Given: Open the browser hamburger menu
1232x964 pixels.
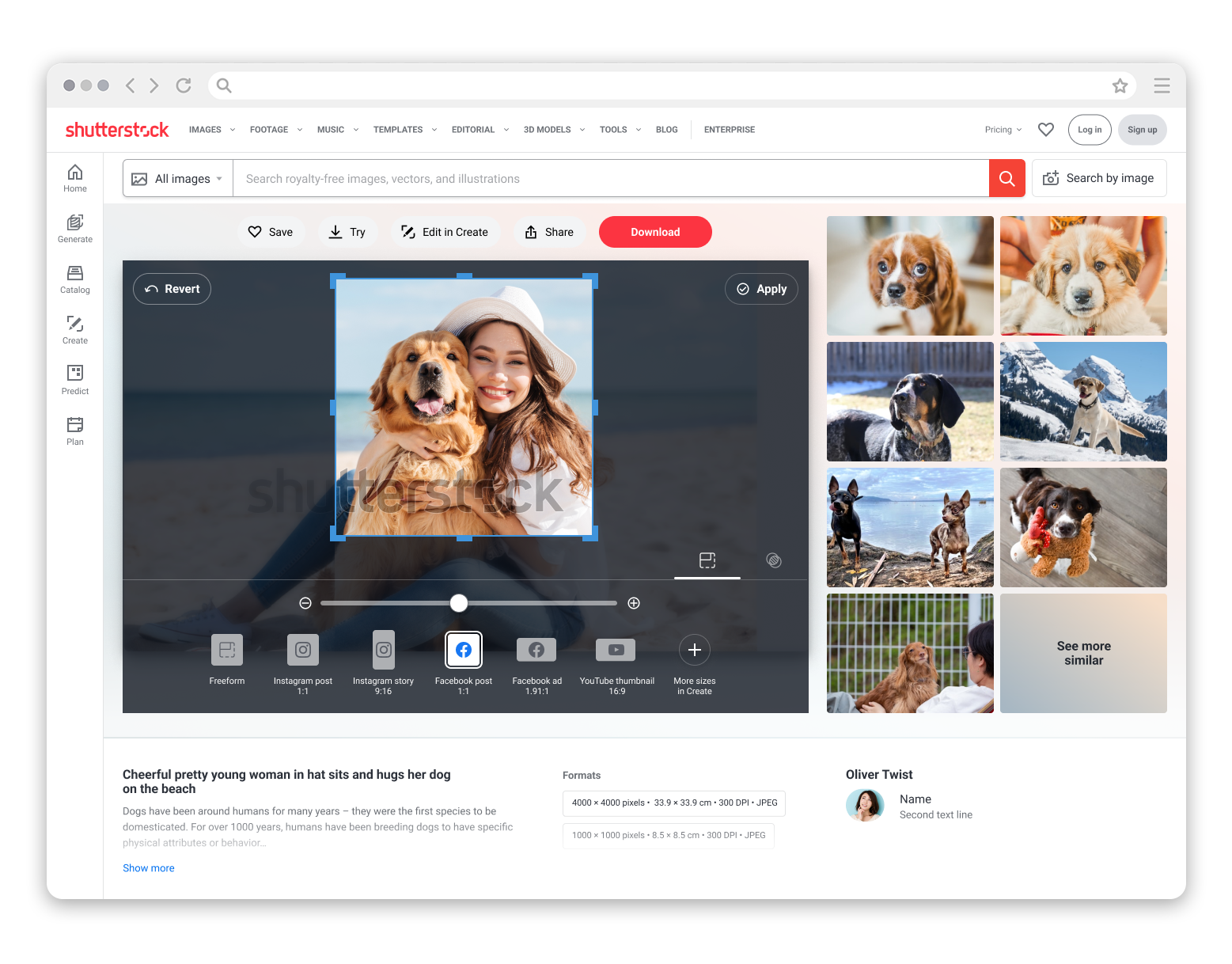Looking at the screenshot, I should click(x=1162, y=85).
